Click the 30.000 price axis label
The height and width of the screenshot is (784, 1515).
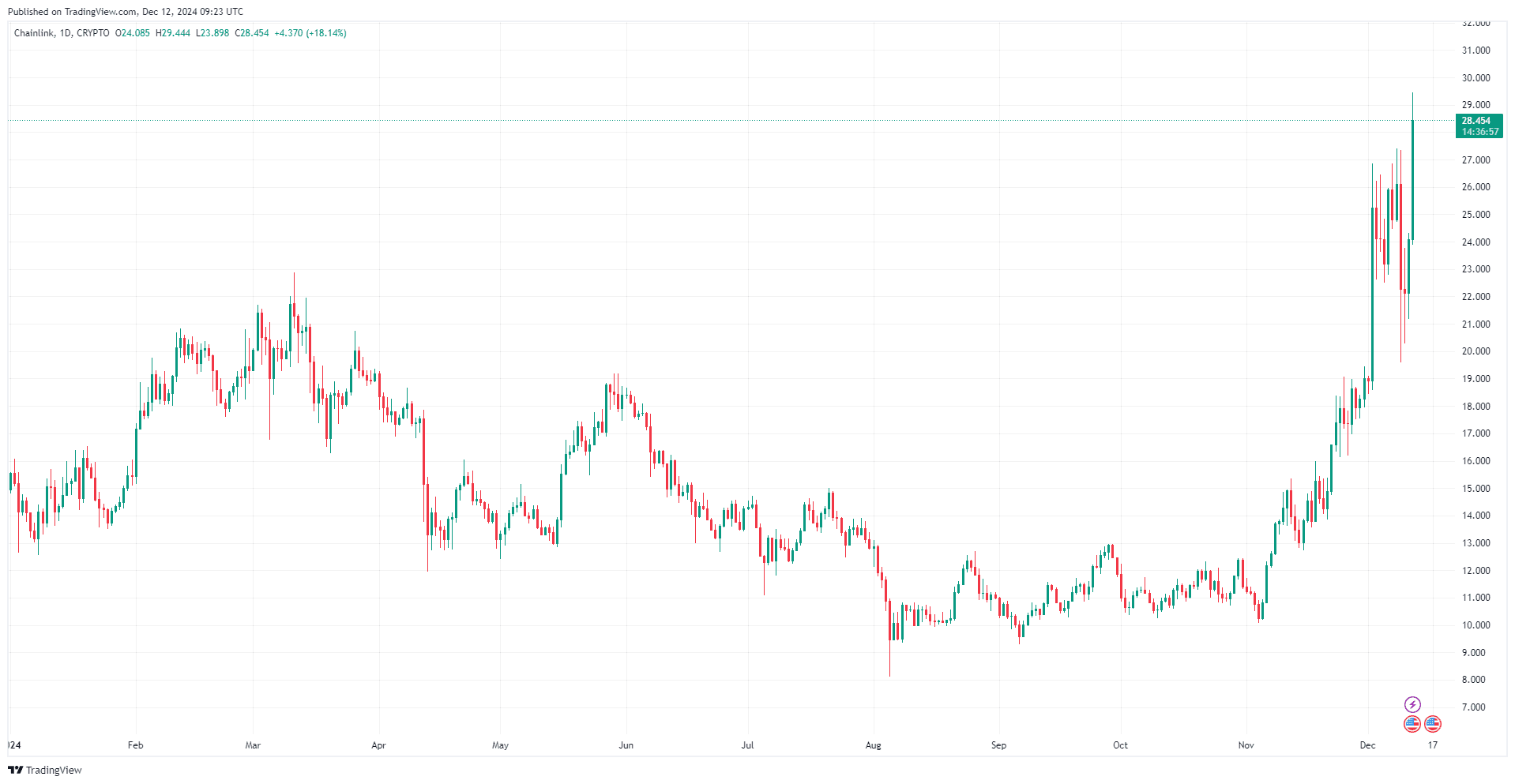(x=1476, y=78)
